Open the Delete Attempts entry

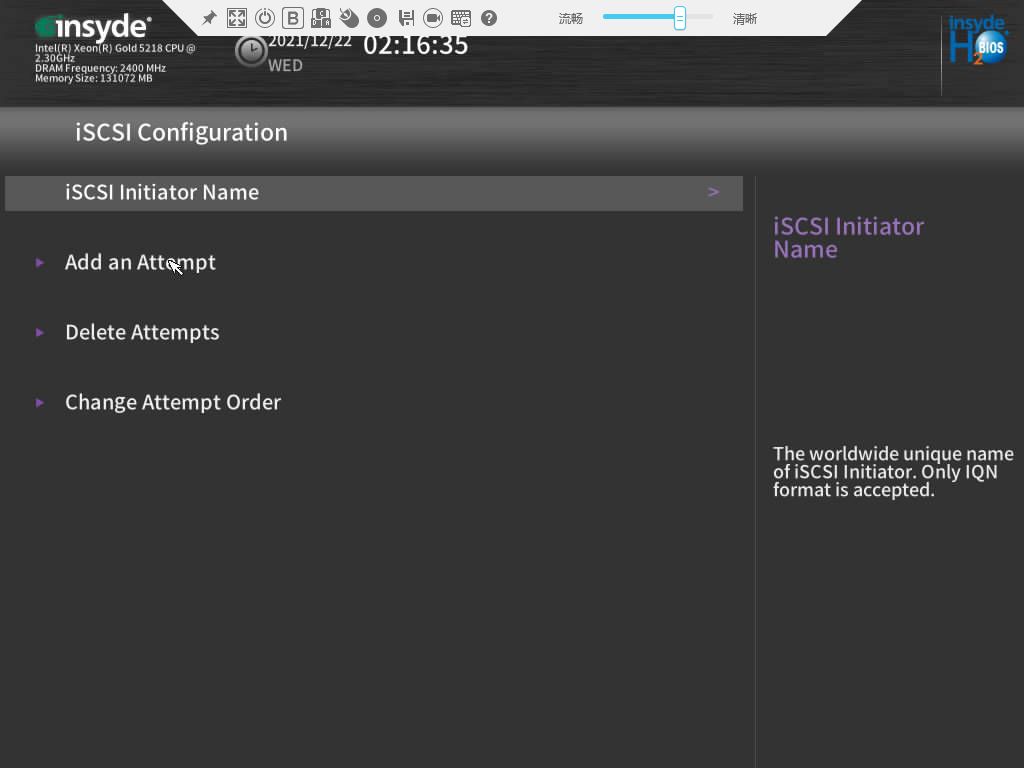pos(142,333)
